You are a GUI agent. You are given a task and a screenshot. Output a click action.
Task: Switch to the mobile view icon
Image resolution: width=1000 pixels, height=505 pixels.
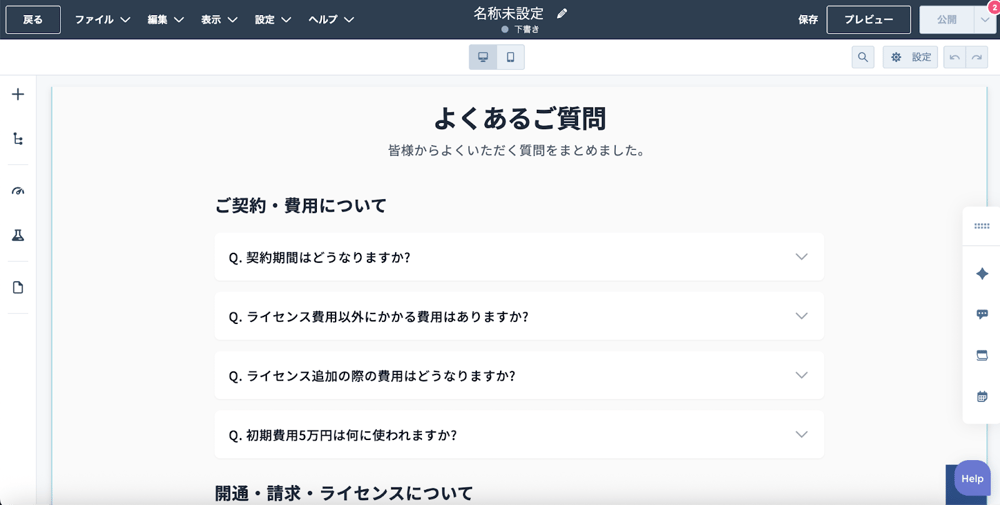510,57
